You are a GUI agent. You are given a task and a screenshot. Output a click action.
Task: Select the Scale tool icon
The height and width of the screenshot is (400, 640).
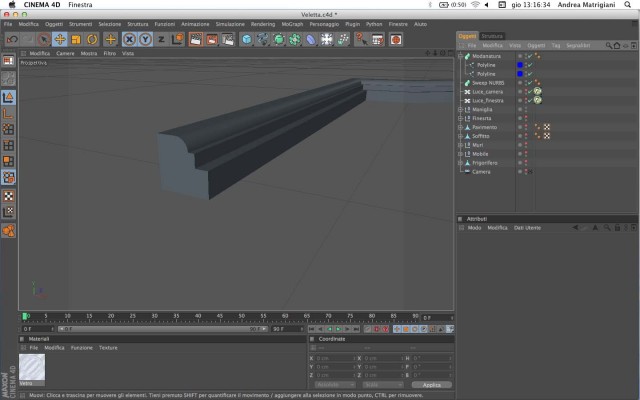[x=76, y=40]
